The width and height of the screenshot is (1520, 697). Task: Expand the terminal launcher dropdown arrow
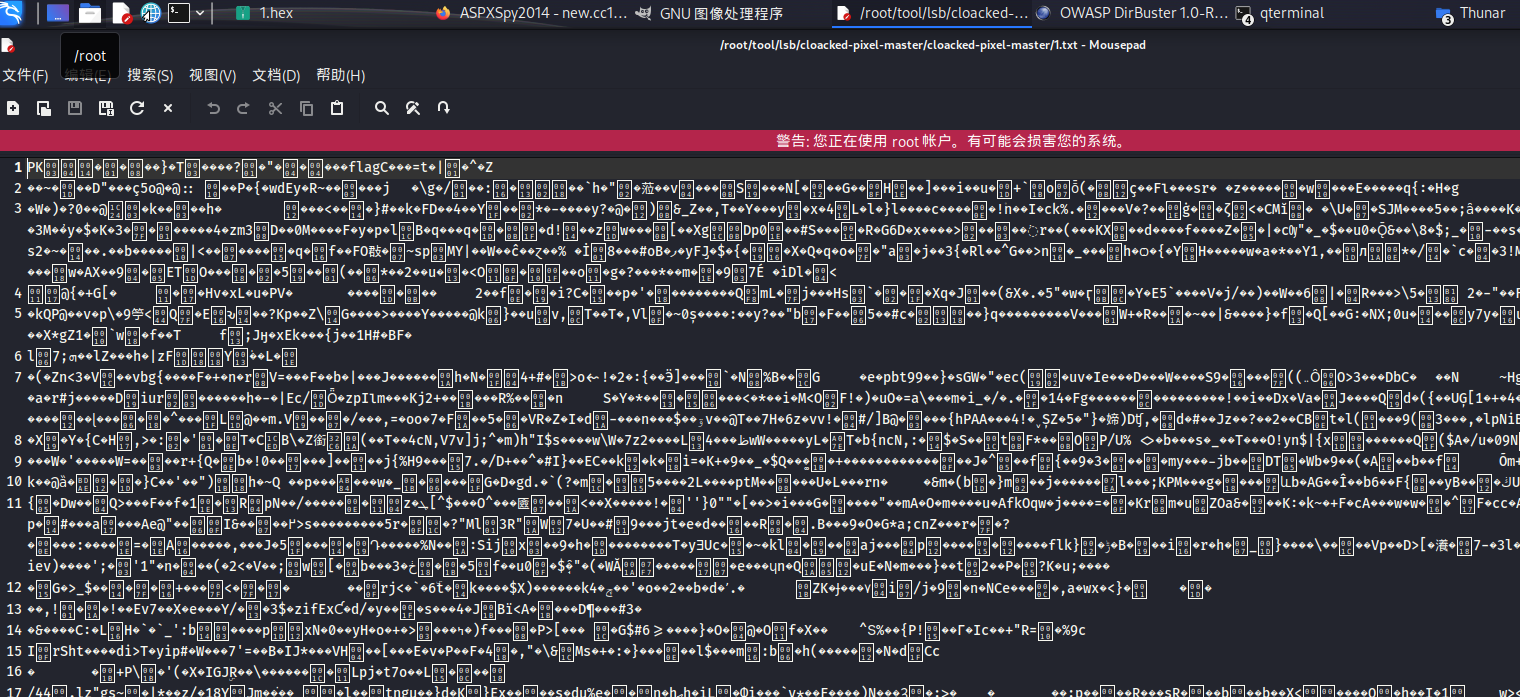[x=201, y=13]
